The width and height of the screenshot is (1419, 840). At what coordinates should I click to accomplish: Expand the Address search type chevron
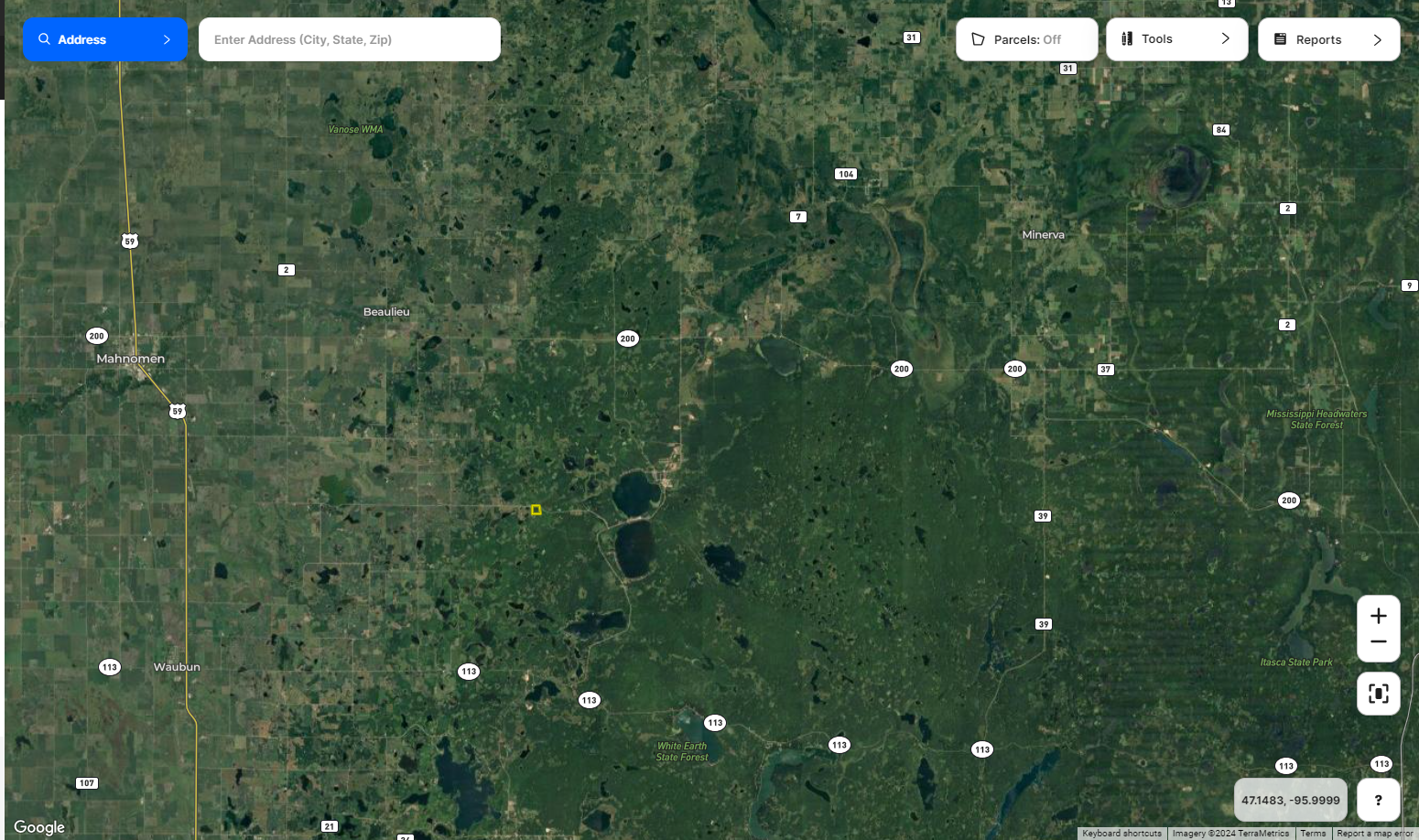coord(167,39)
